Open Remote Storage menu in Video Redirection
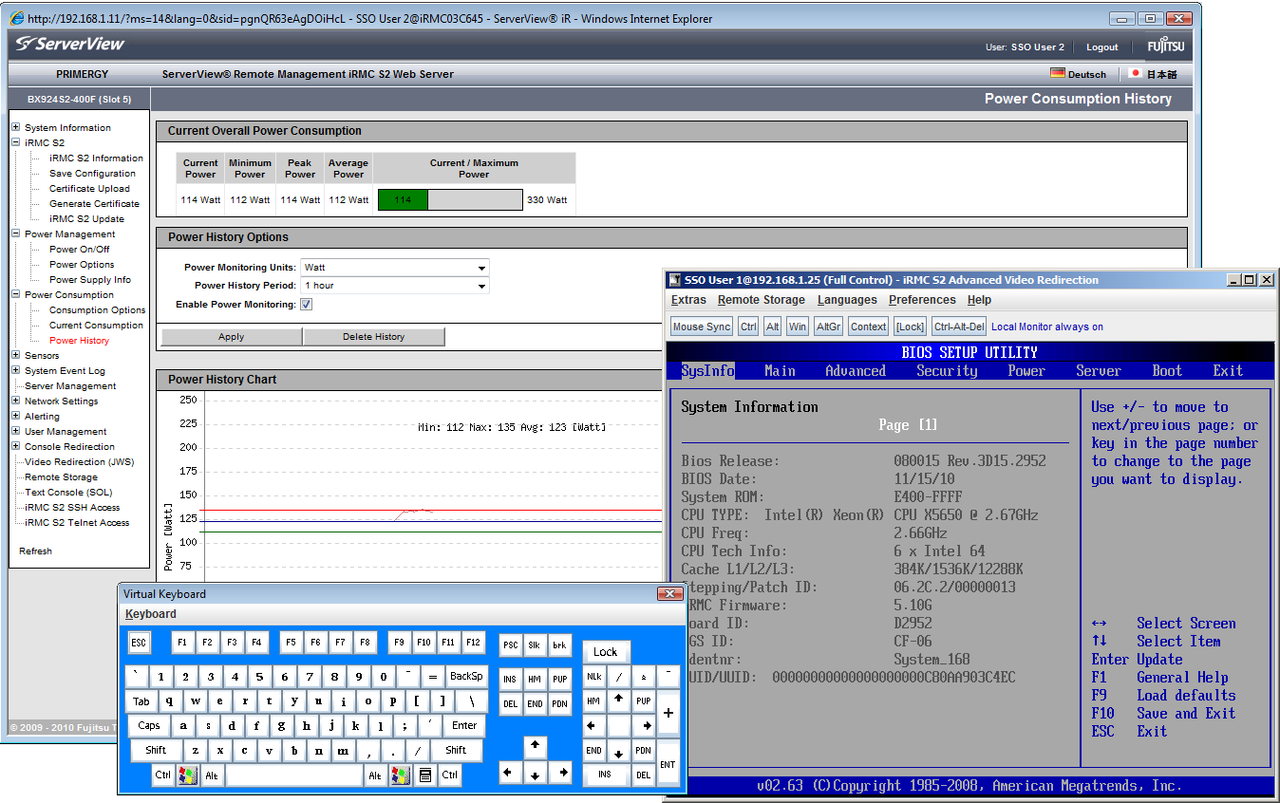Image resolution: width=1280 pixels, height=803 pixels. tap(761, 300)
